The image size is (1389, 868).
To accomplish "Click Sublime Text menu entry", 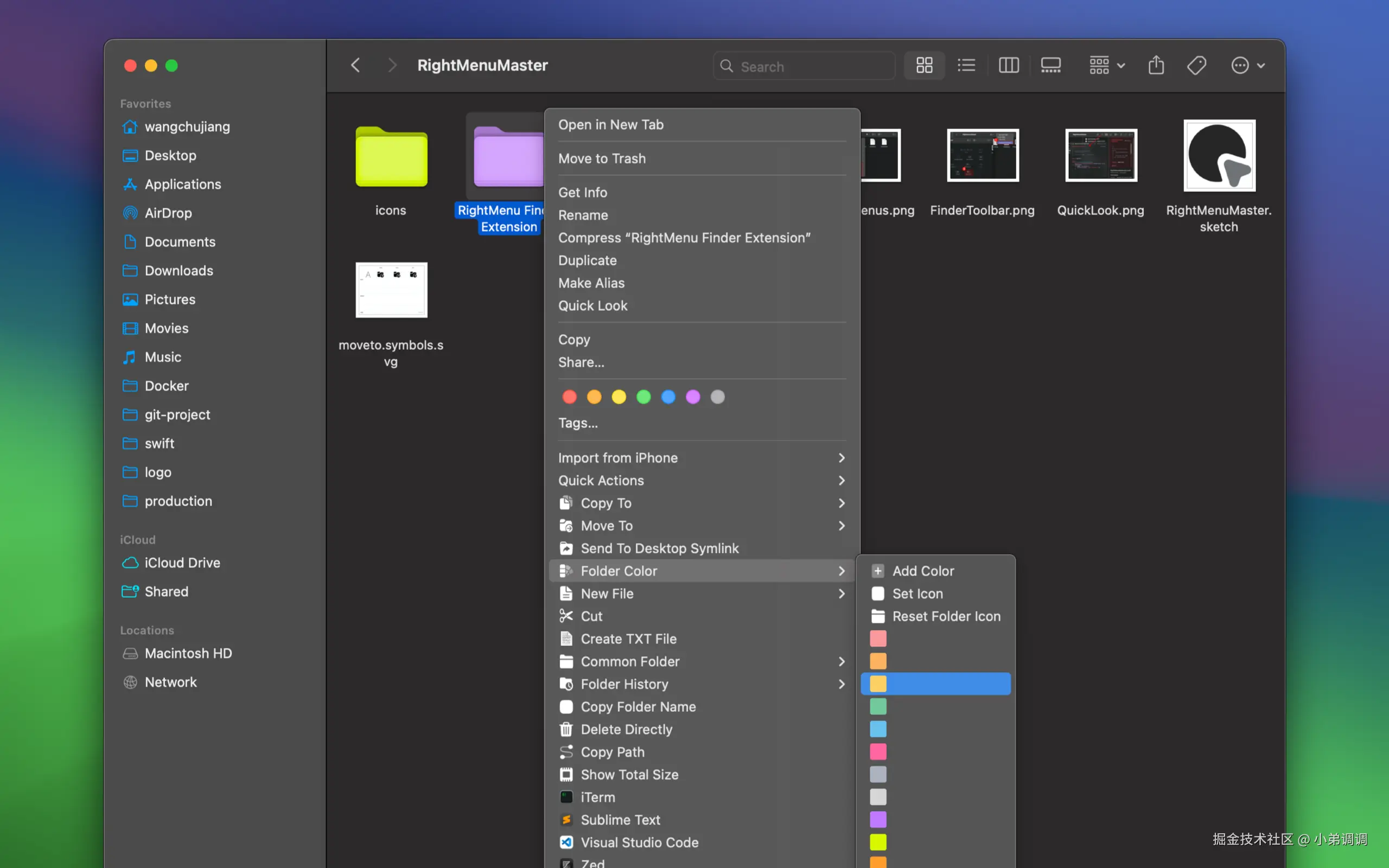I will click(x=620, y=820).
